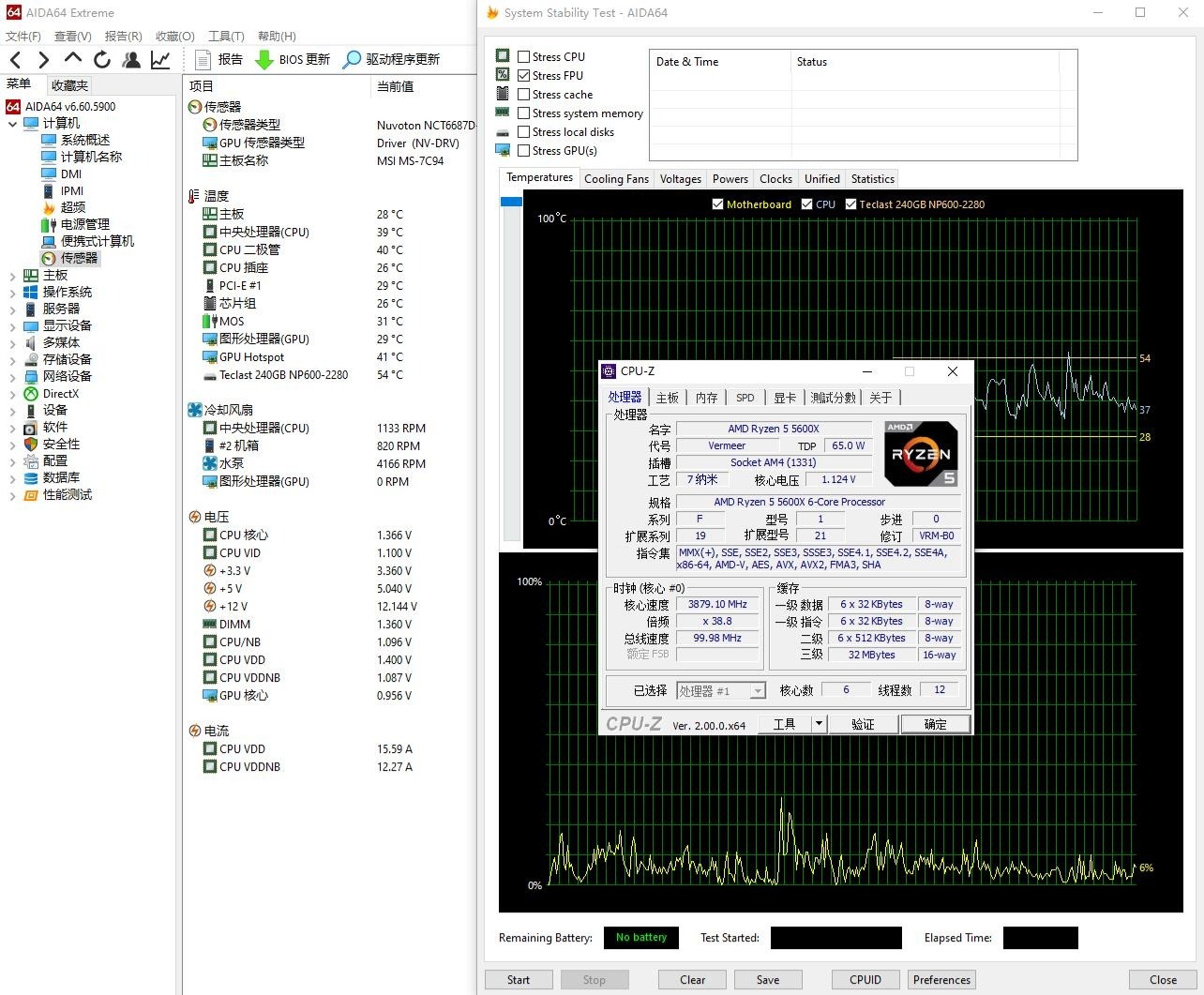Click the up navigation arrow in toolbar
This screenshot has height=995, width=1204.
(x=73, y=59)
